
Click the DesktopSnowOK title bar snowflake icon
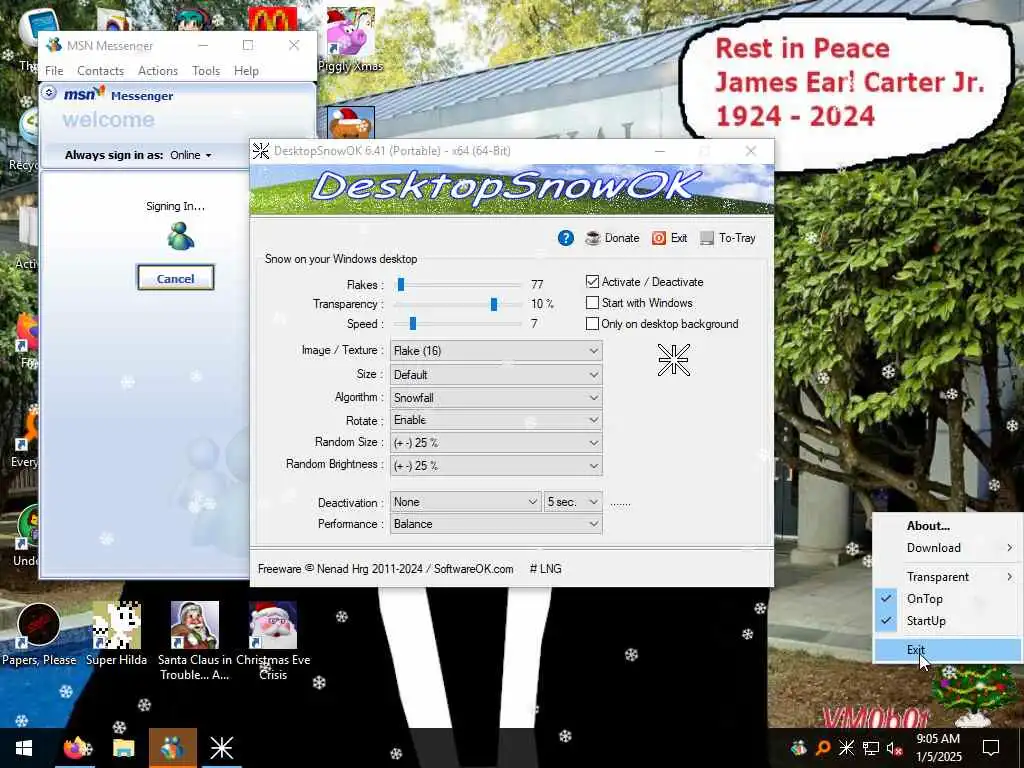(261, 151)
